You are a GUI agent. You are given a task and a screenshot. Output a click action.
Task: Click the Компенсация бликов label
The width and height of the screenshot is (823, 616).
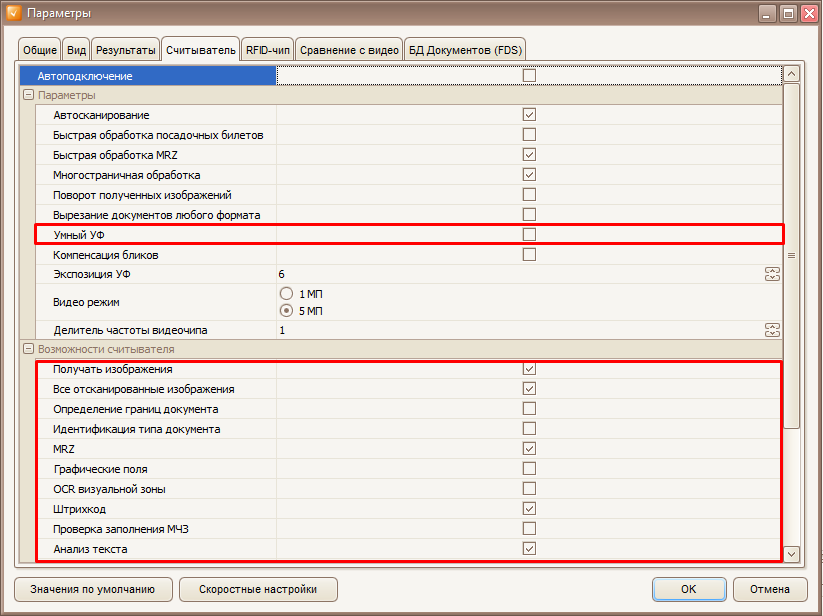pyautogui.click(x=105, y=255)
